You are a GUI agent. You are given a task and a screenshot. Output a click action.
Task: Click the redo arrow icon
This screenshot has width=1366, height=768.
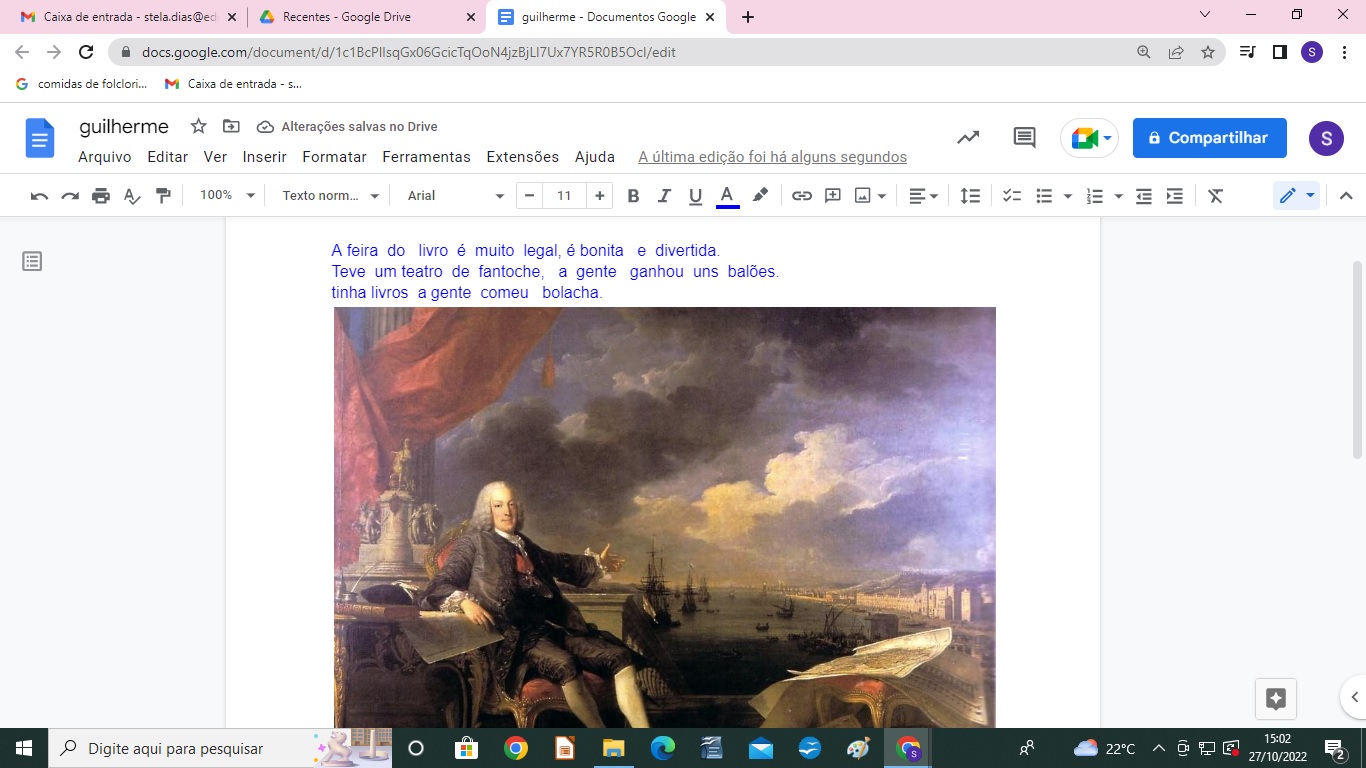click(x=70, y=196)
